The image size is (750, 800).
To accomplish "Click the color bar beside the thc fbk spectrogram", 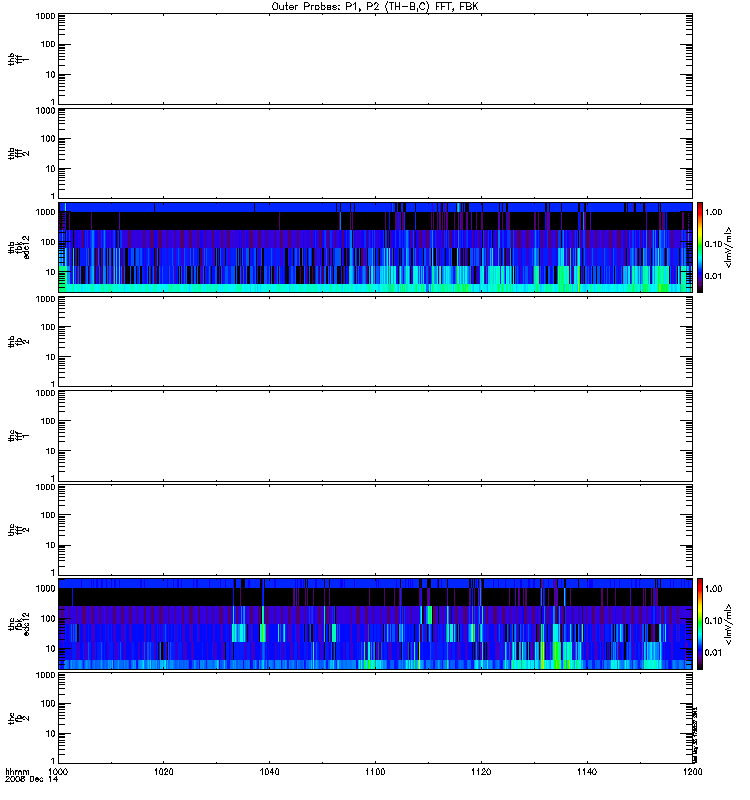I will pyautogui.click(x=700, y=623).
